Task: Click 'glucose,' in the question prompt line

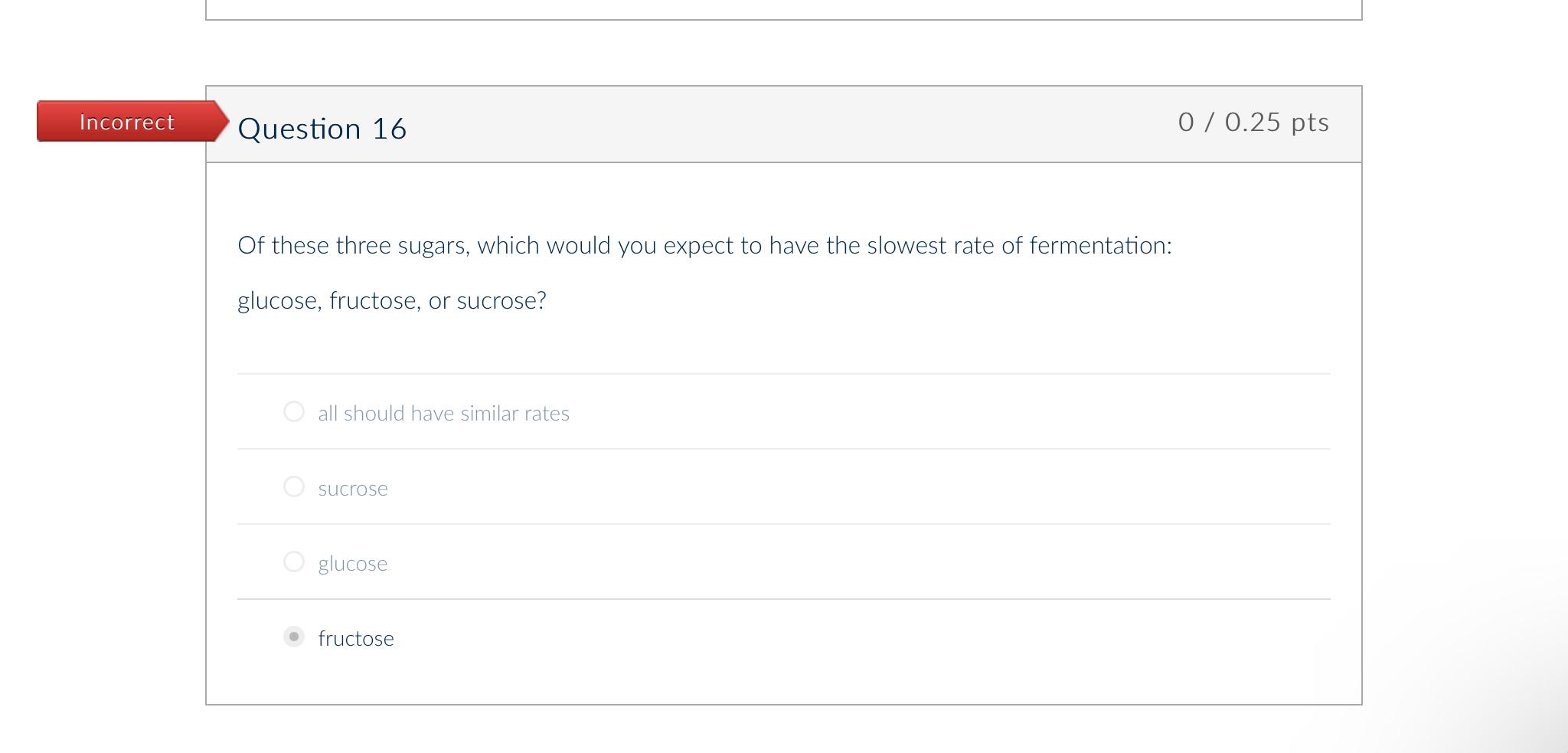Action: [x=279, y=301]
